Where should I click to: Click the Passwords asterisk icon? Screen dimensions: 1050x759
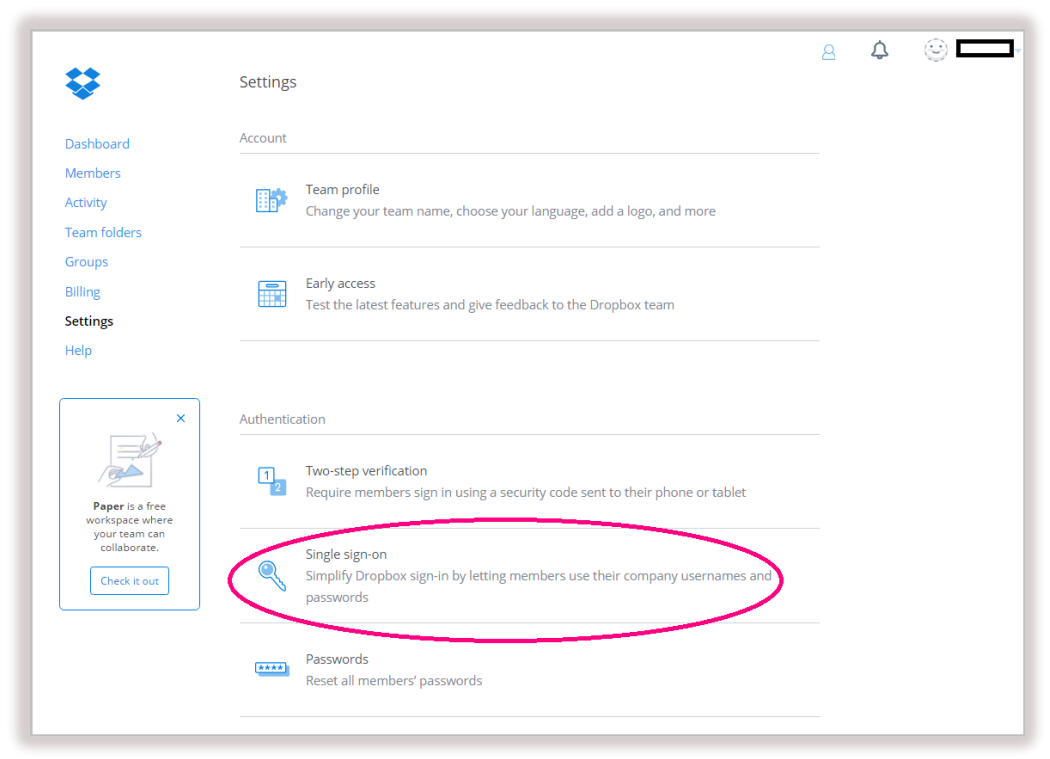tap(271, 669)
